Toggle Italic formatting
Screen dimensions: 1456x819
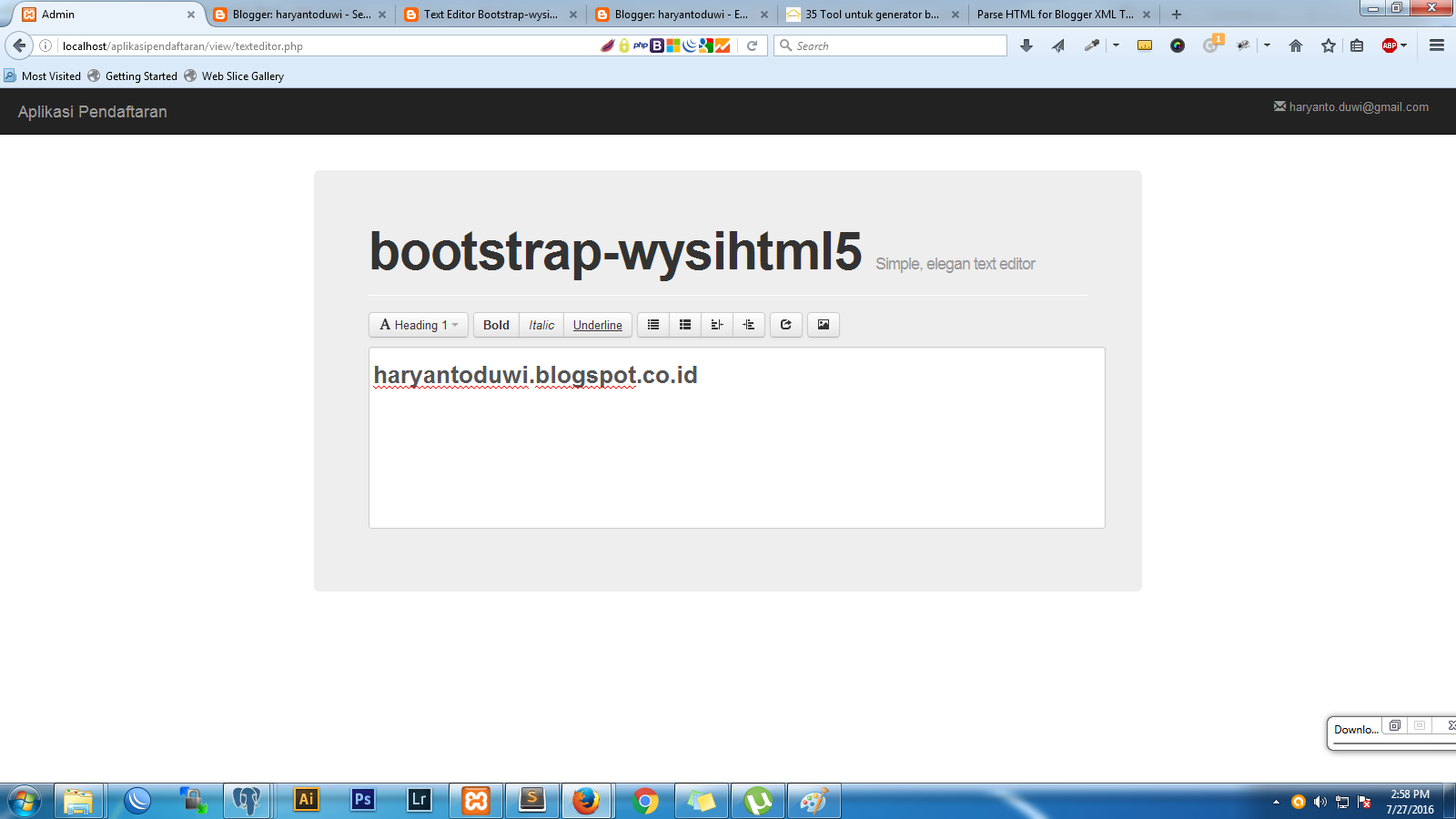[x=541, y=324]
